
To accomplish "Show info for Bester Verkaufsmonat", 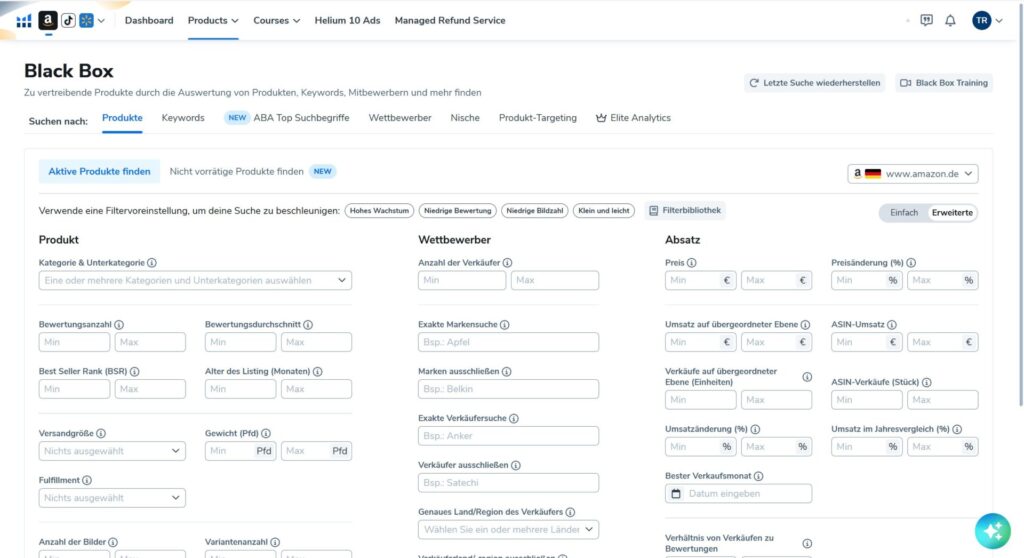I will [x=758, y=476].
